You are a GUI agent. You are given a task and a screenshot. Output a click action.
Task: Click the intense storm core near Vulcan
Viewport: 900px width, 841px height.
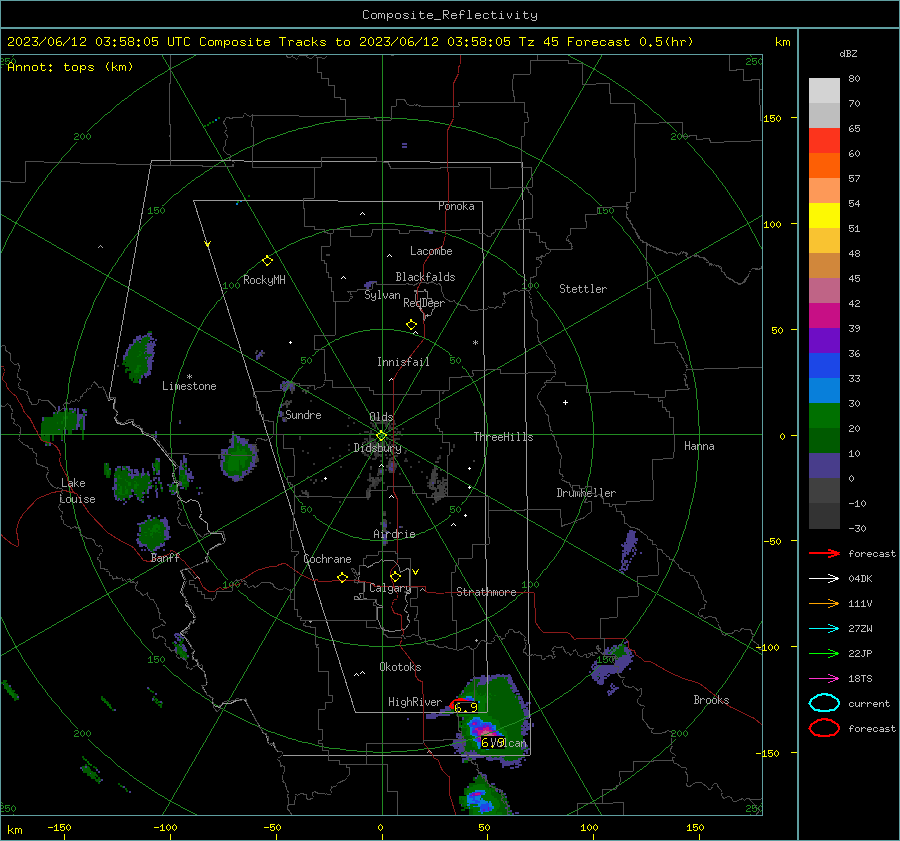(485, 731)
